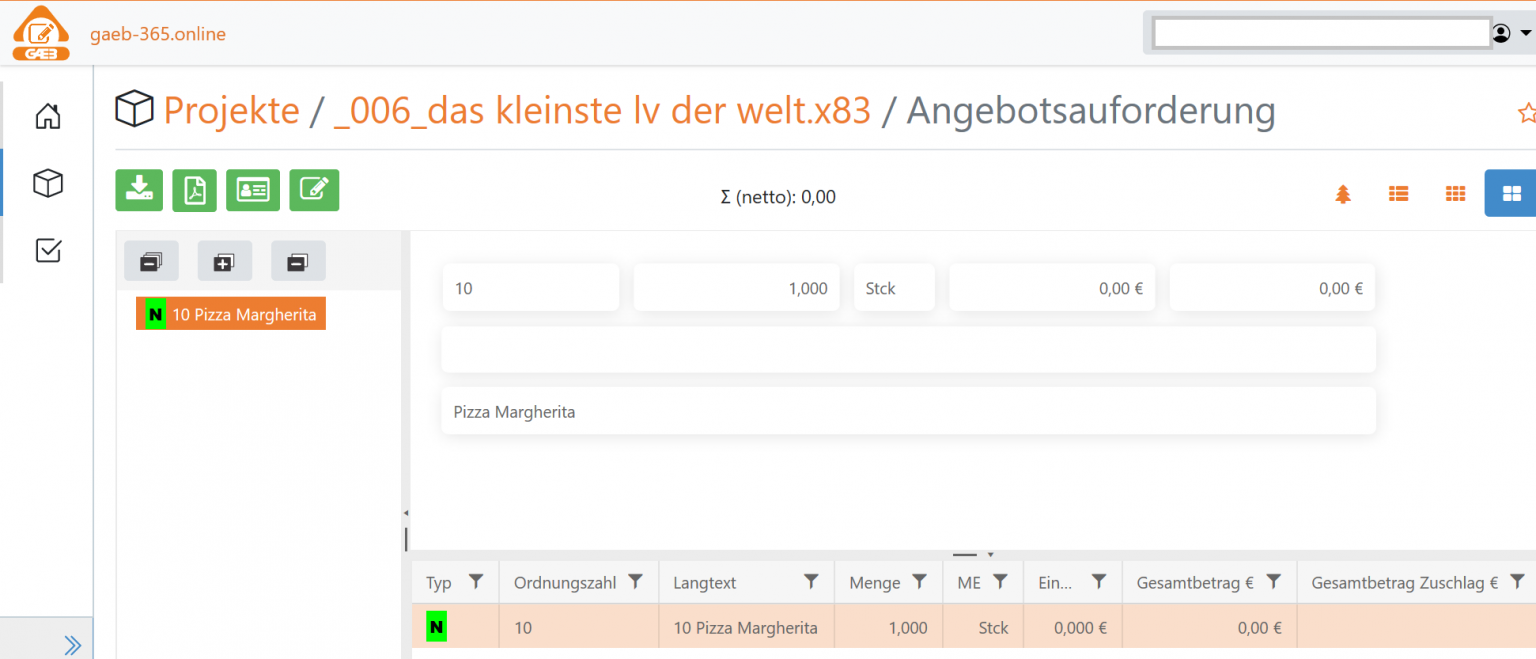Open the Home icon in the sidebar
This screenshot has width=1536, height=659.
(x=47, y=116)
